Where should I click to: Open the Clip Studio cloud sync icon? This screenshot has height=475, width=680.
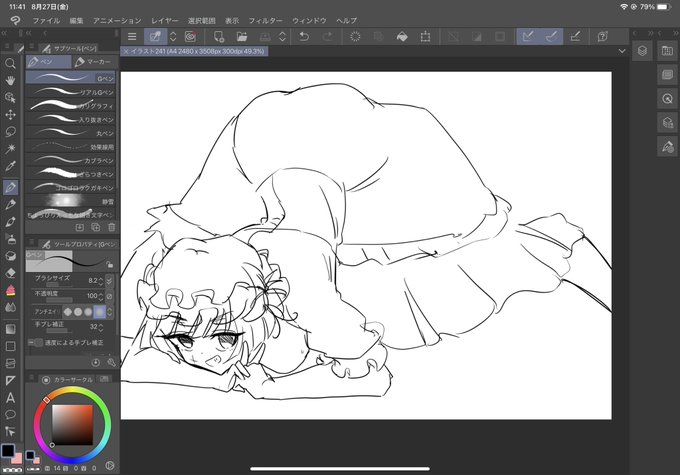point(190,37)
